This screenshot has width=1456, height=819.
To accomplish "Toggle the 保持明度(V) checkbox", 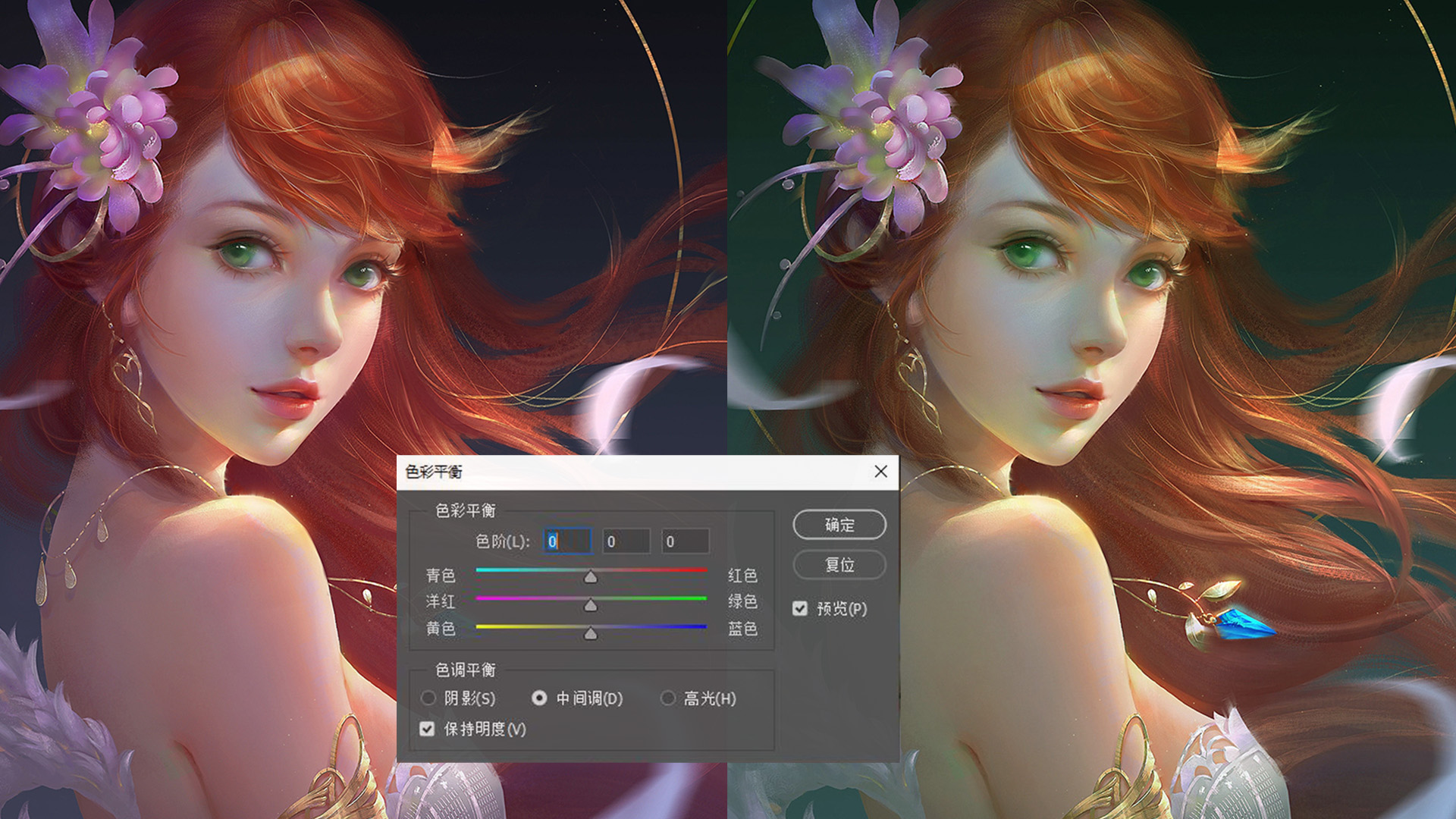I will pyautogui.click(x=427, y=729).
